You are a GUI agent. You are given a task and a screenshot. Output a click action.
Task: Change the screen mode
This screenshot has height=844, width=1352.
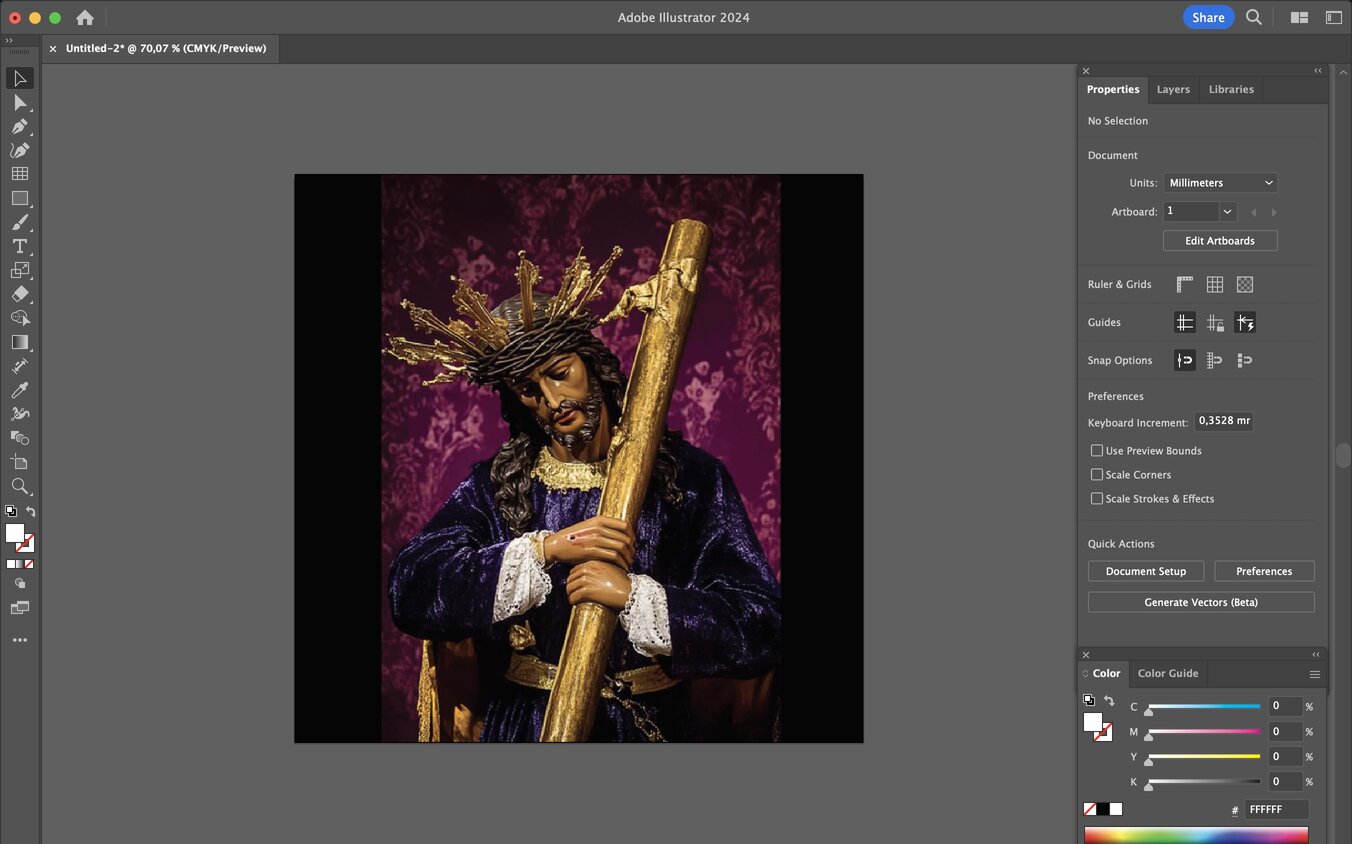coord(20,607)
